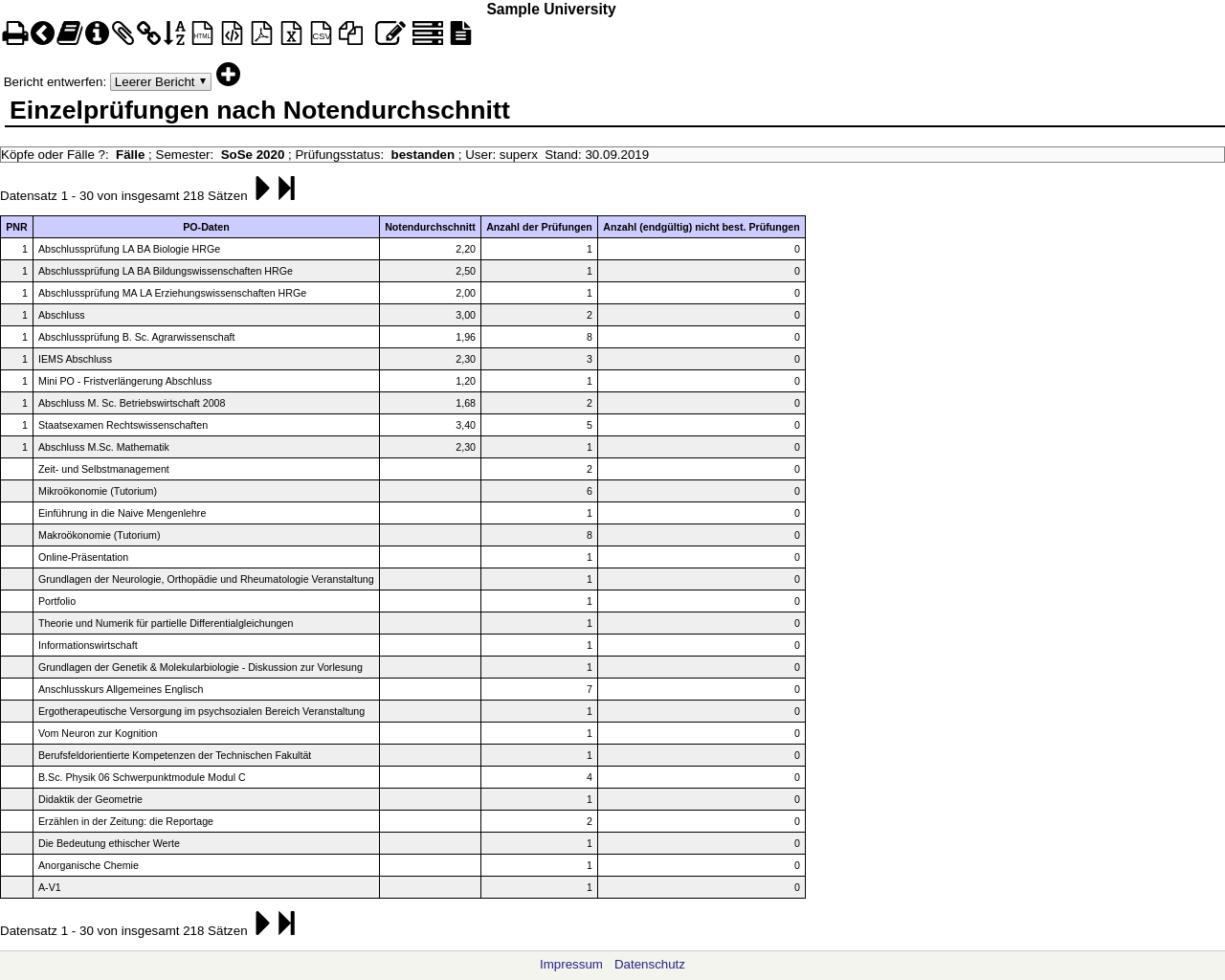
Task: Export report as Excel file
Action: 291,33
